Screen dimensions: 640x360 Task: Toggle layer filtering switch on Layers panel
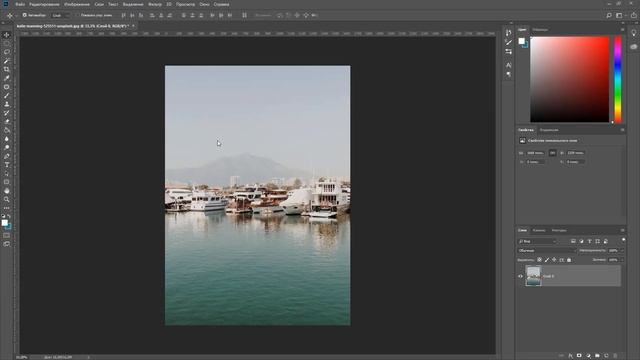click(x=623, y=240)
